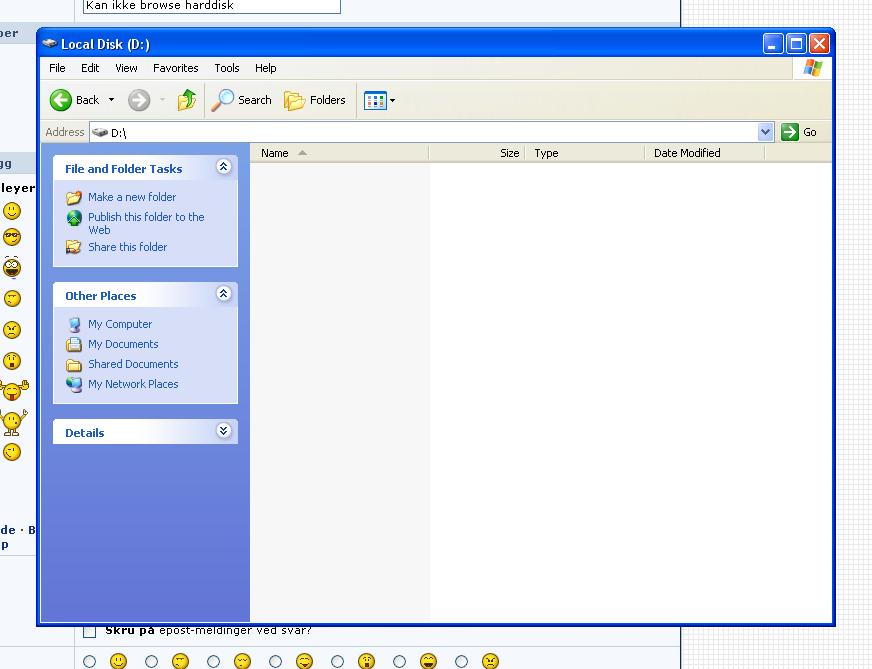Insert the tongue-out smiley with raised hands

(x=14, y=390)
